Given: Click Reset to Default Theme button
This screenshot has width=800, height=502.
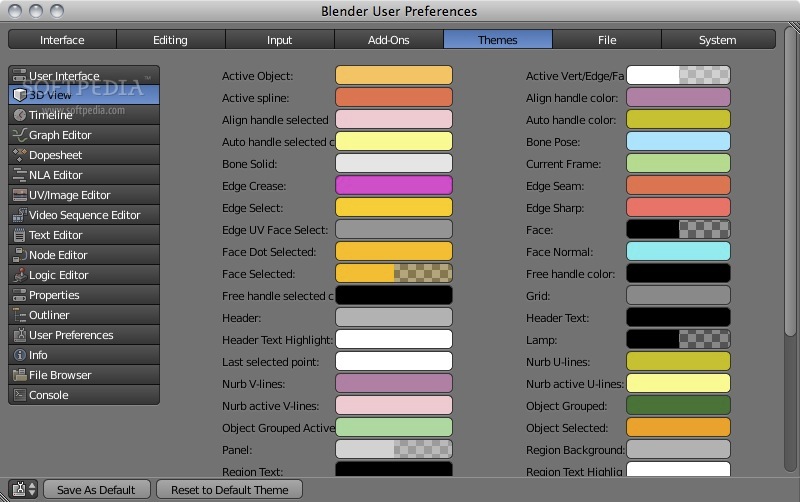Looking at the screenshot, I should coord(230,489).
